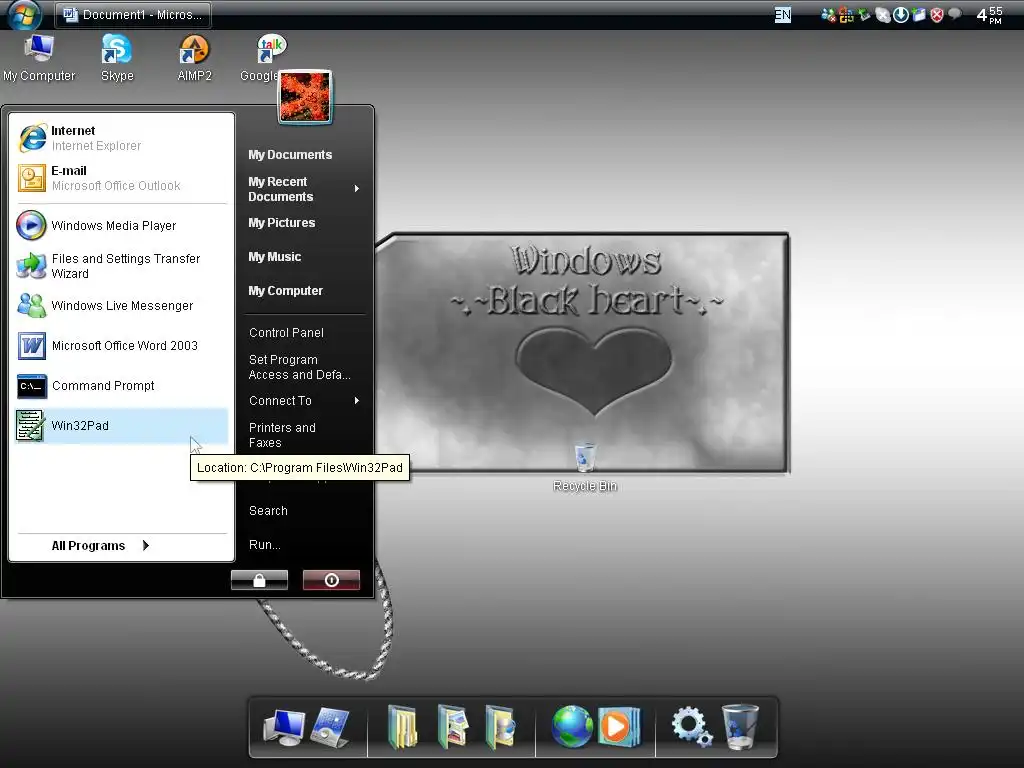Open the Skype desktop shortcut
Viewport: 1024px width, 768px height.
[x=117, y=58]
